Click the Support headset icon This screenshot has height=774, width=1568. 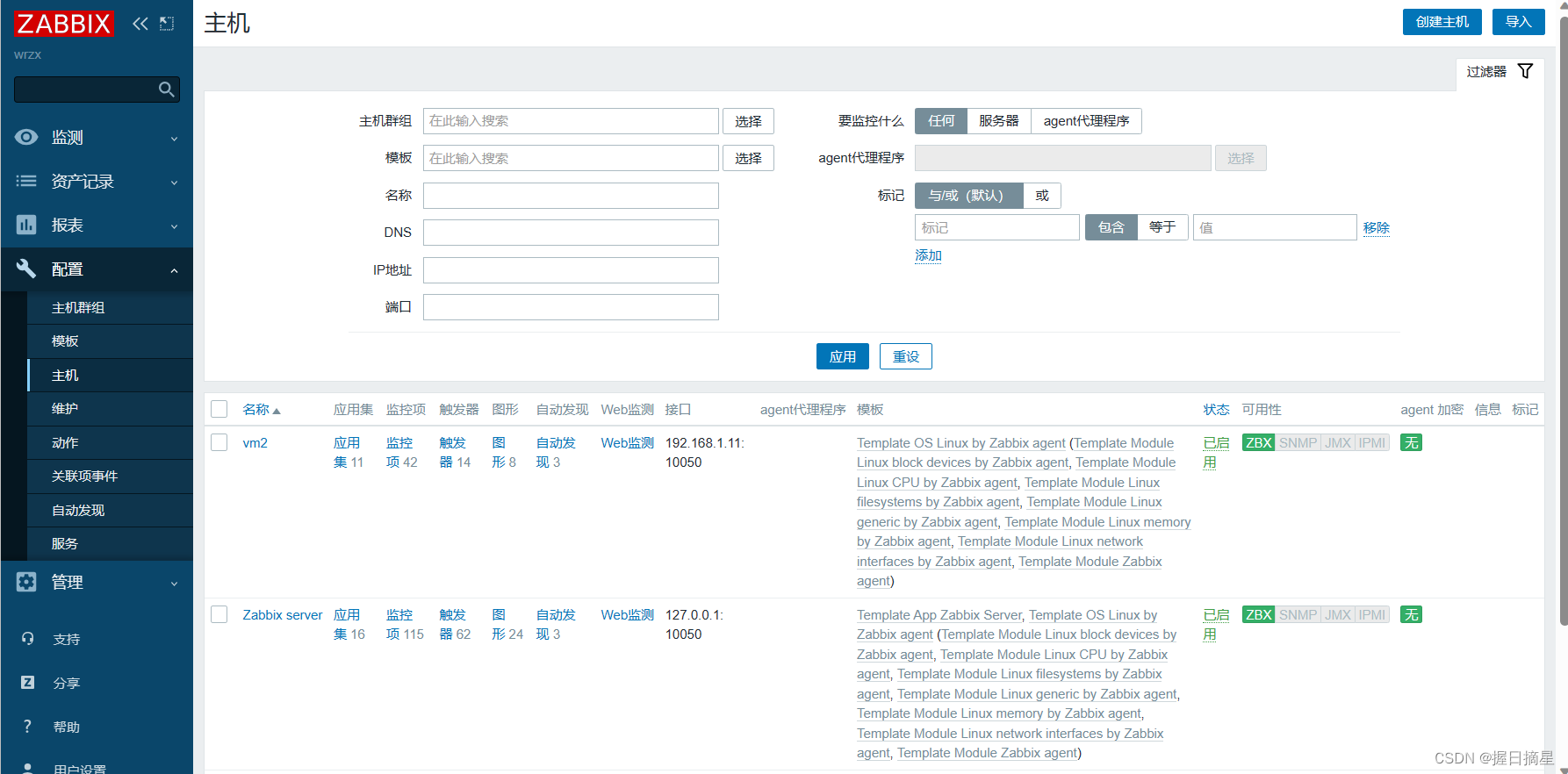pos(27,639)
